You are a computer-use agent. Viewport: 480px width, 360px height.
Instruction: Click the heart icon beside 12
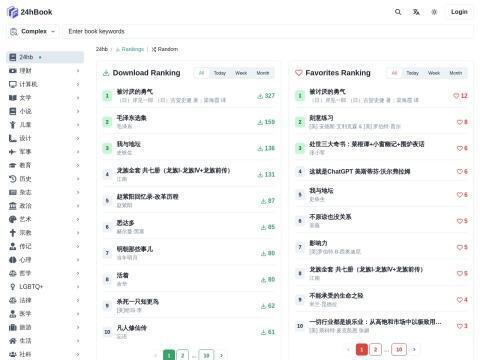(x=456, y=96)
